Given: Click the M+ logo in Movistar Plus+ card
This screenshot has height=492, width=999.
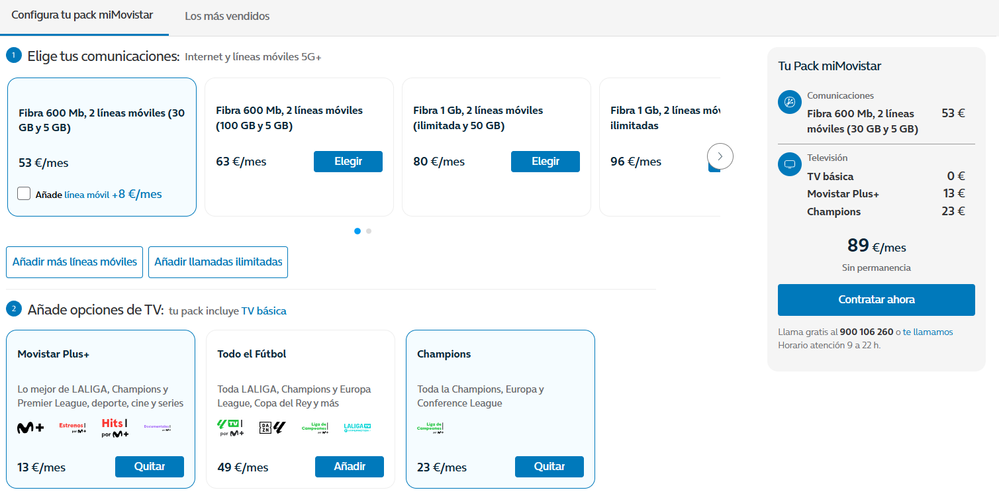Looking at the screenshot, I should point(31,428).
